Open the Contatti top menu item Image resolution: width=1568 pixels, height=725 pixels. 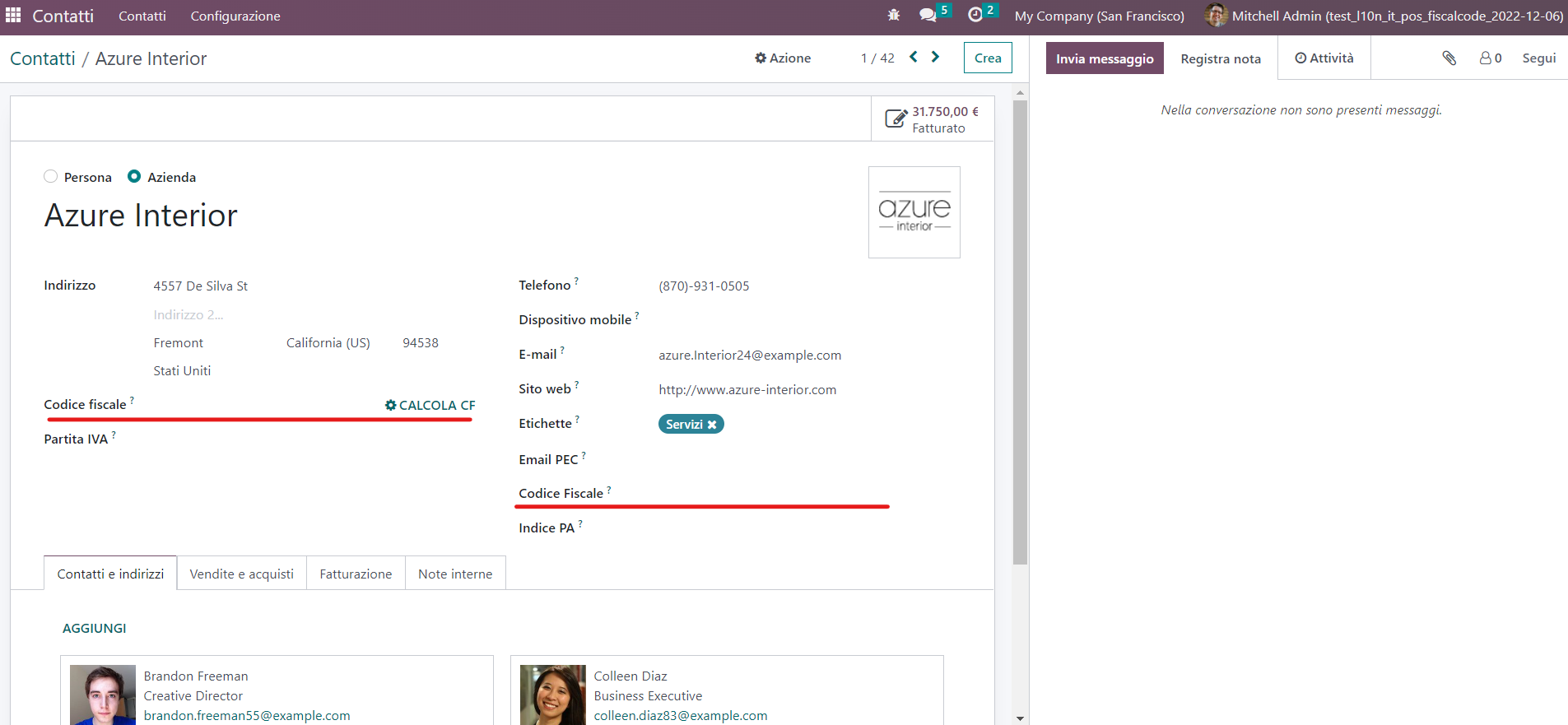(x=142, y=16)
